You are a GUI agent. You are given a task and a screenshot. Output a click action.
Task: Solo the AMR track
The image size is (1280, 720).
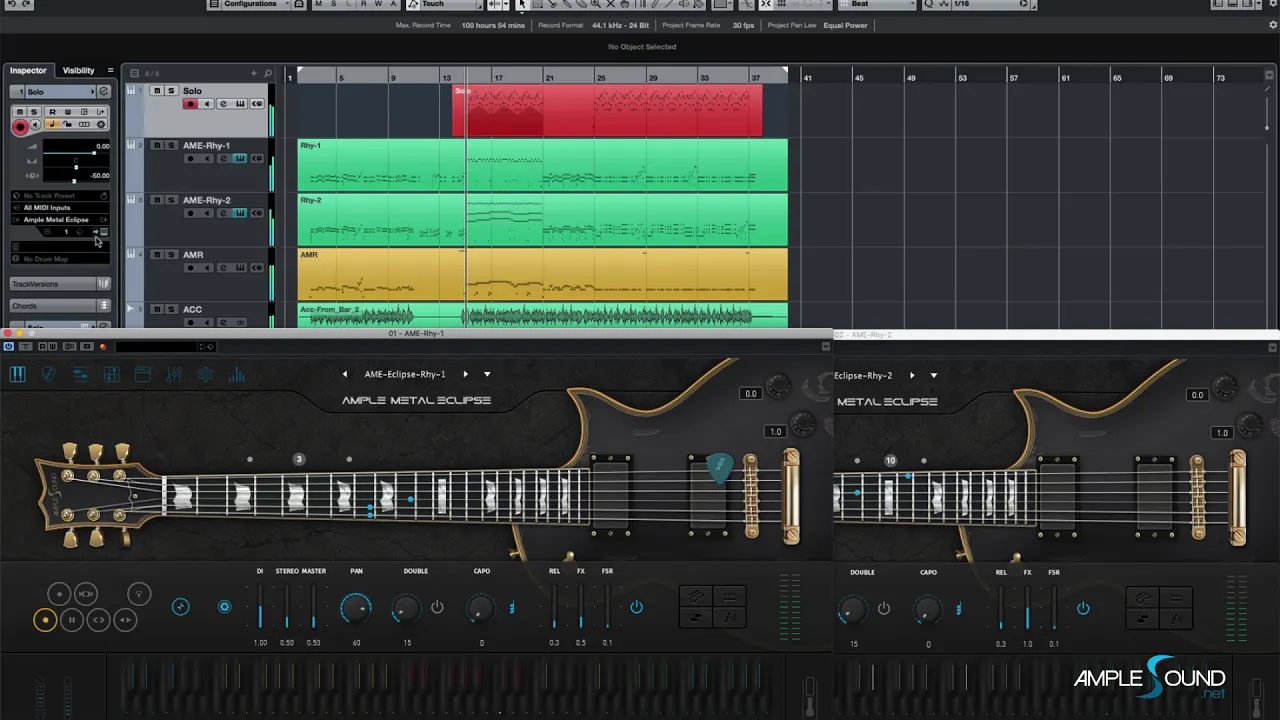(171, 255)
